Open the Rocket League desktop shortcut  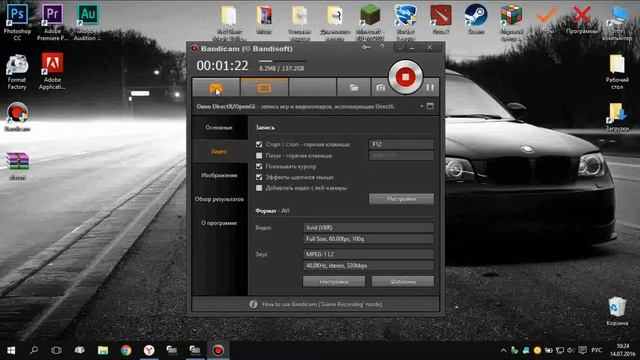405,21
